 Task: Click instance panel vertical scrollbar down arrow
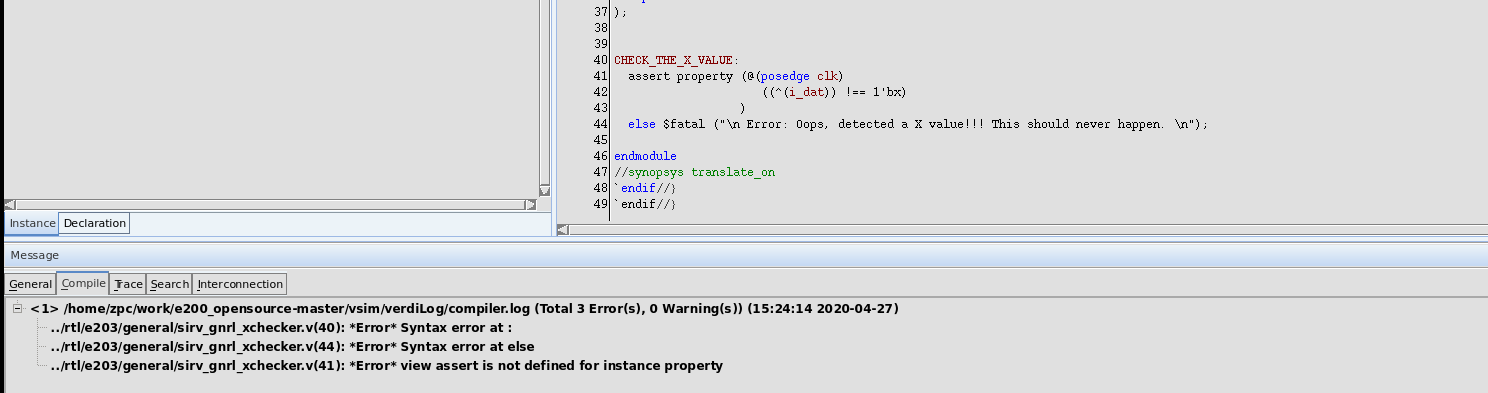coord(544,190)
